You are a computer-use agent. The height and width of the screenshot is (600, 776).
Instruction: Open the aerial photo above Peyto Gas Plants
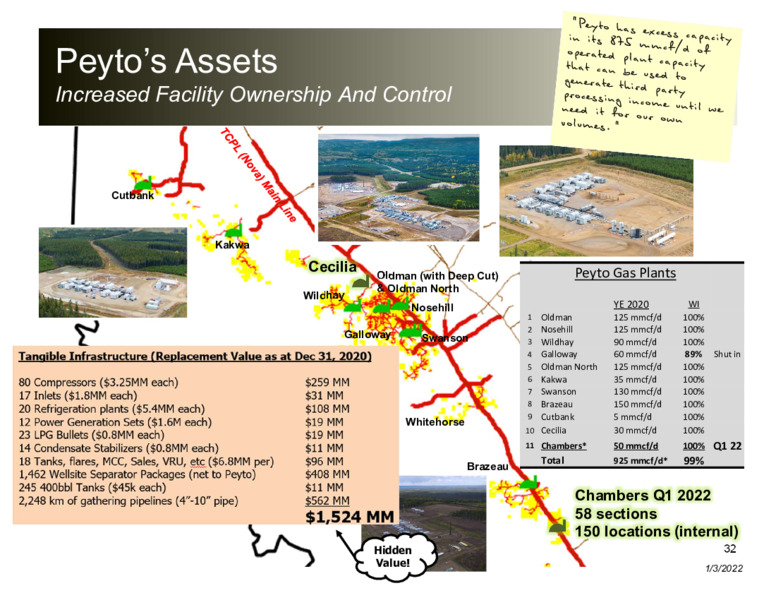click(596, 200)
